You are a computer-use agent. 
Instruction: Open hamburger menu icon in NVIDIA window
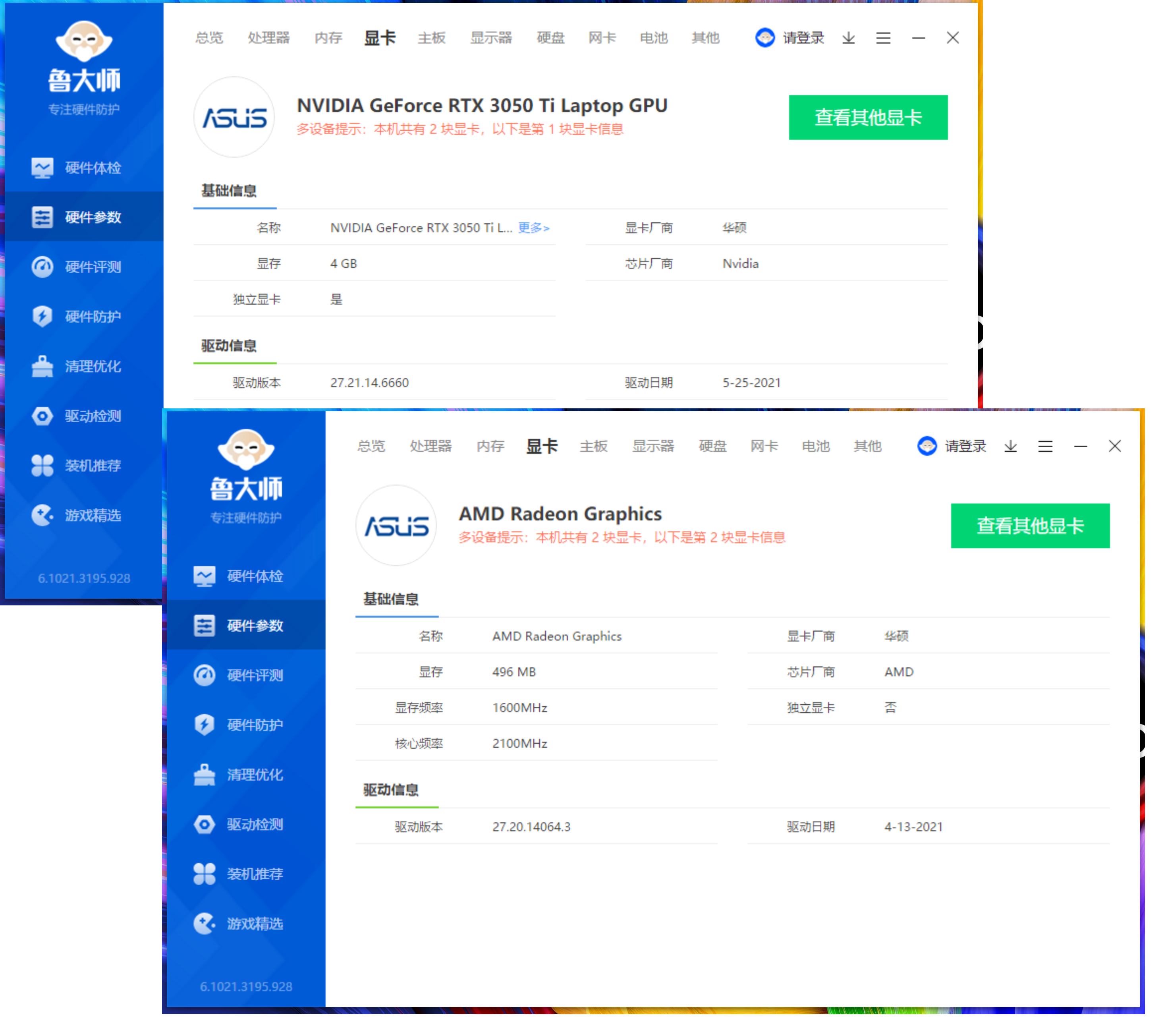pos(884,38)
